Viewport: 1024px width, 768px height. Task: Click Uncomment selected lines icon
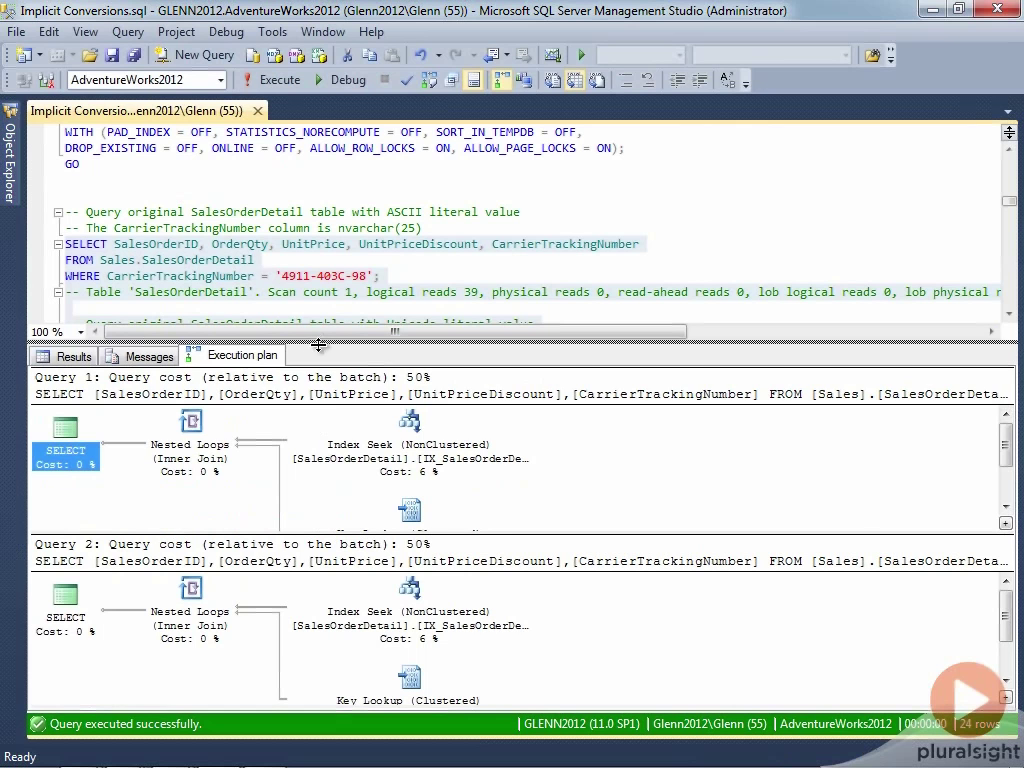tap(648, 80)
